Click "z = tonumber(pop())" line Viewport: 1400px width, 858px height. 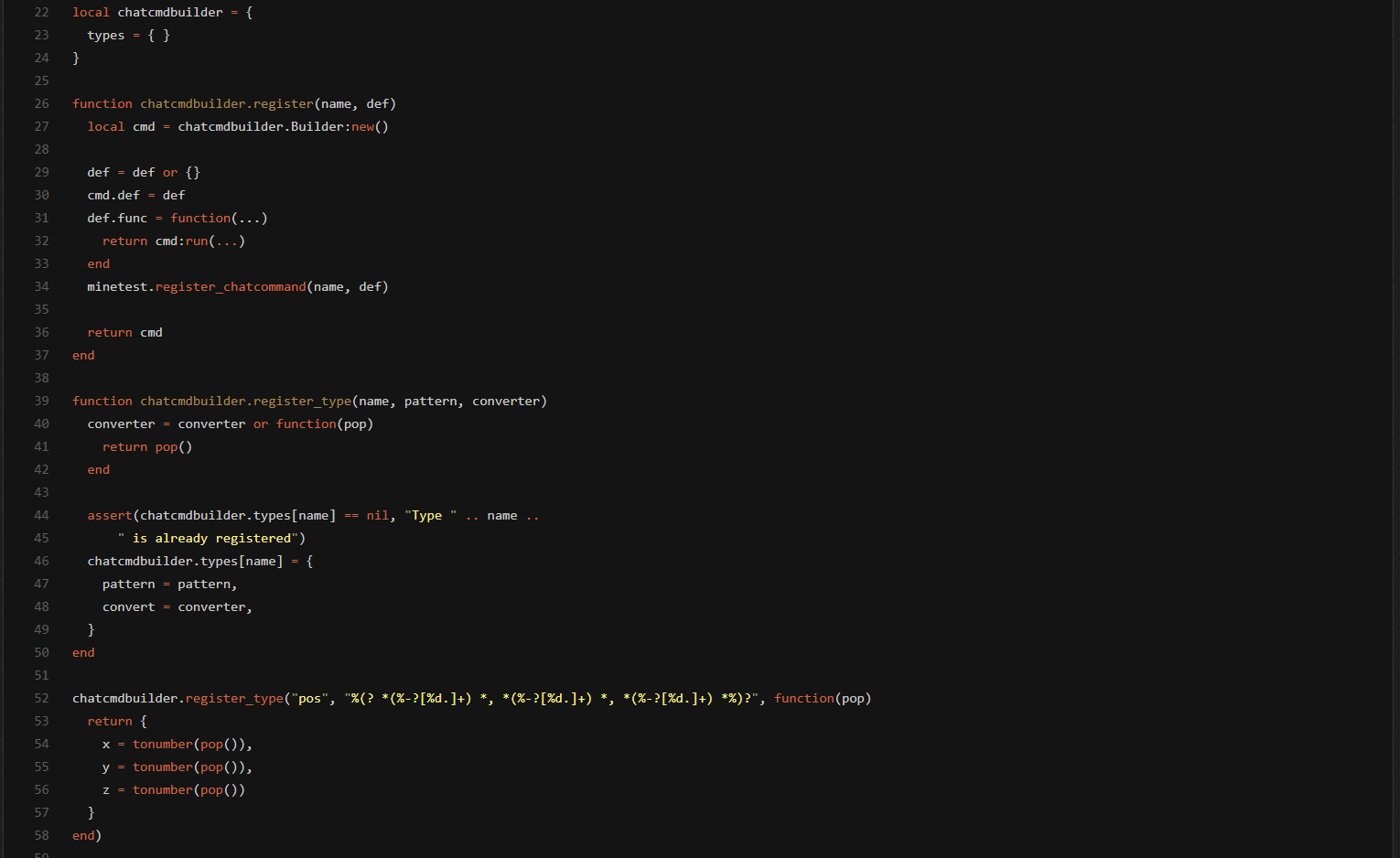point(173,789)
